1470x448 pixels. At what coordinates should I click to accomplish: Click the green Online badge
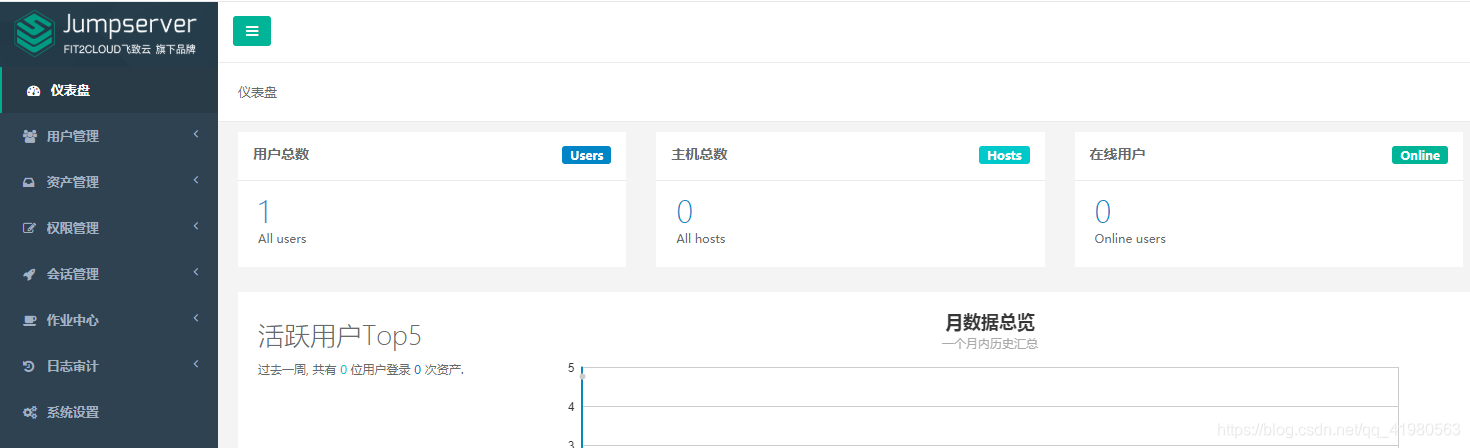coord(1420,155)
